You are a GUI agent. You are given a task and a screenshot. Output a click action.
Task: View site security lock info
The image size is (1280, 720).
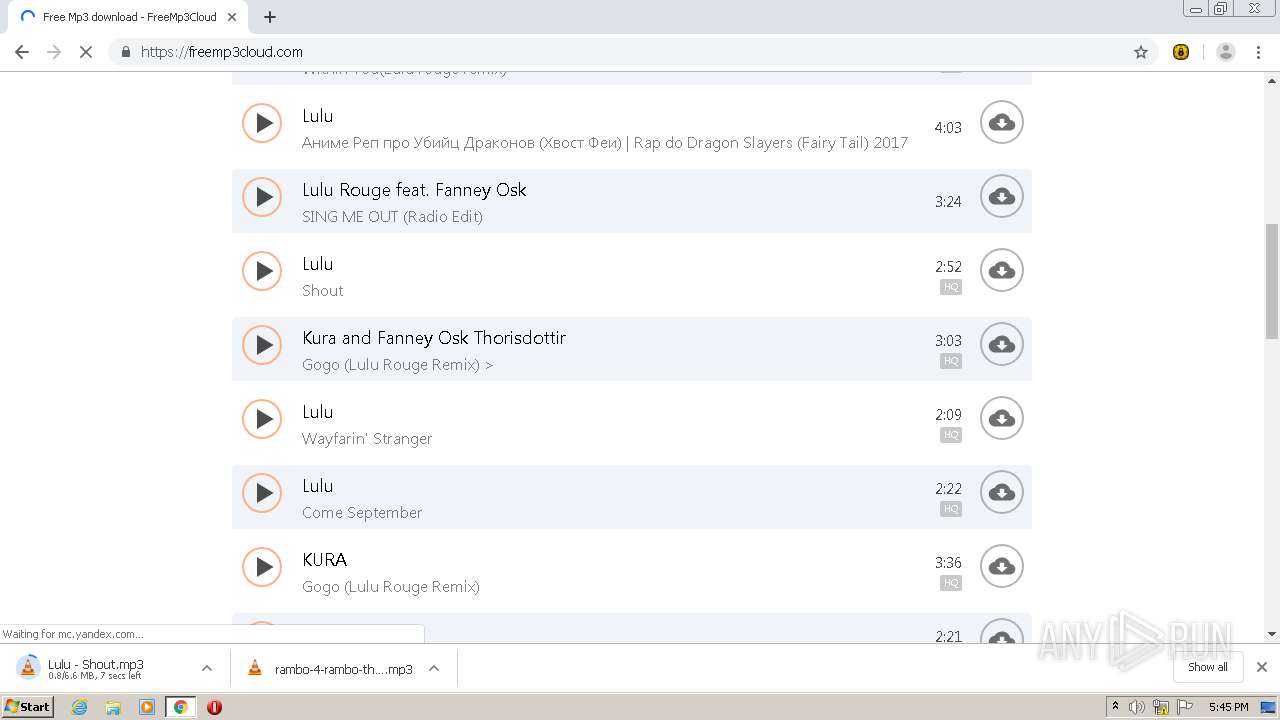coord(125,52)
